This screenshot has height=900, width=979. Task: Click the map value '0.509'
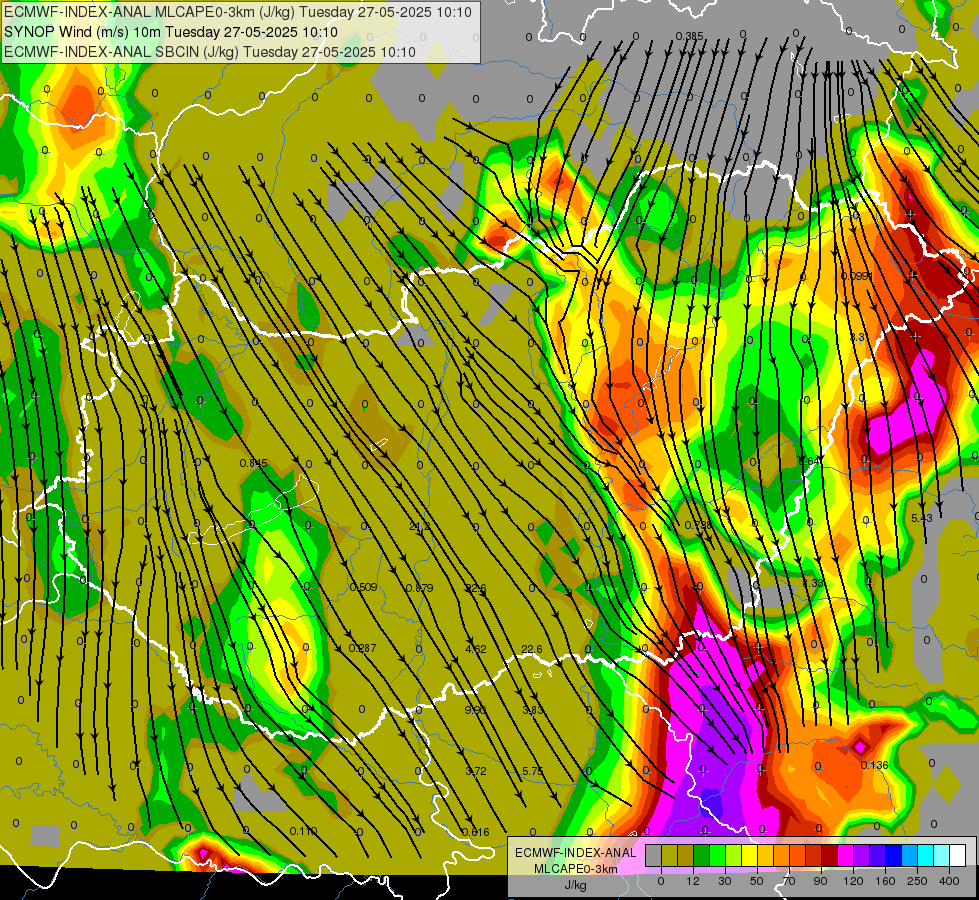pos(363,587)
